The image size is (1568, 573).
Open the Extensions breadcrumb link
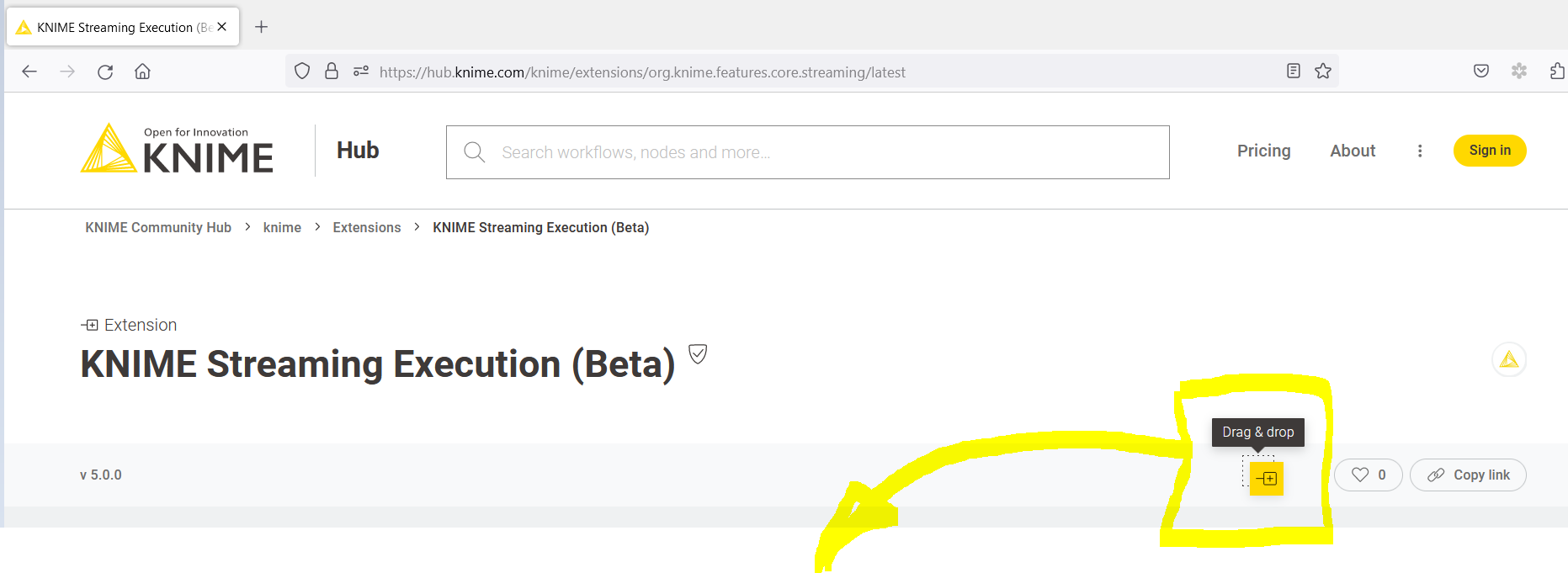click(367, 227)
